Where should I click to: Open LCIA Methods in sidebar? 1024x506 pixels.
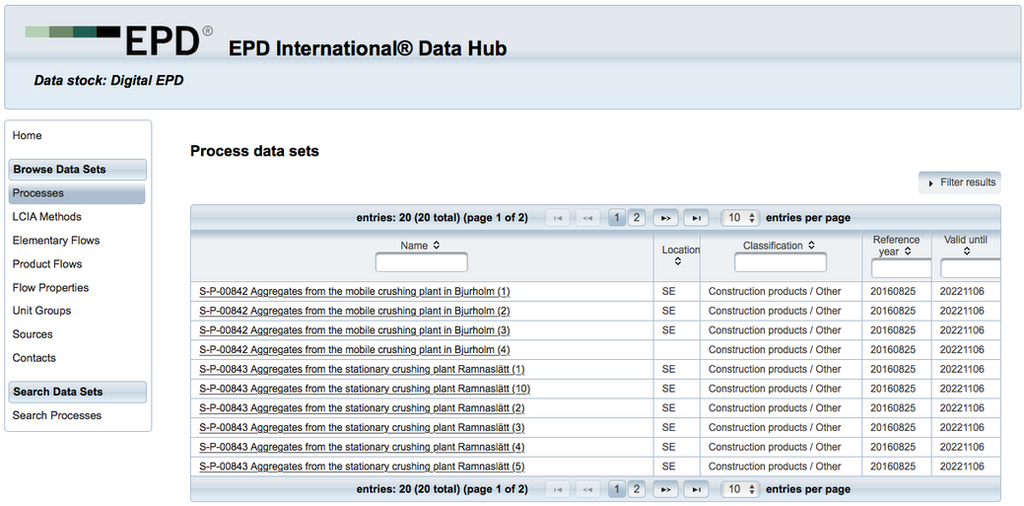click(x=47, y=217)
